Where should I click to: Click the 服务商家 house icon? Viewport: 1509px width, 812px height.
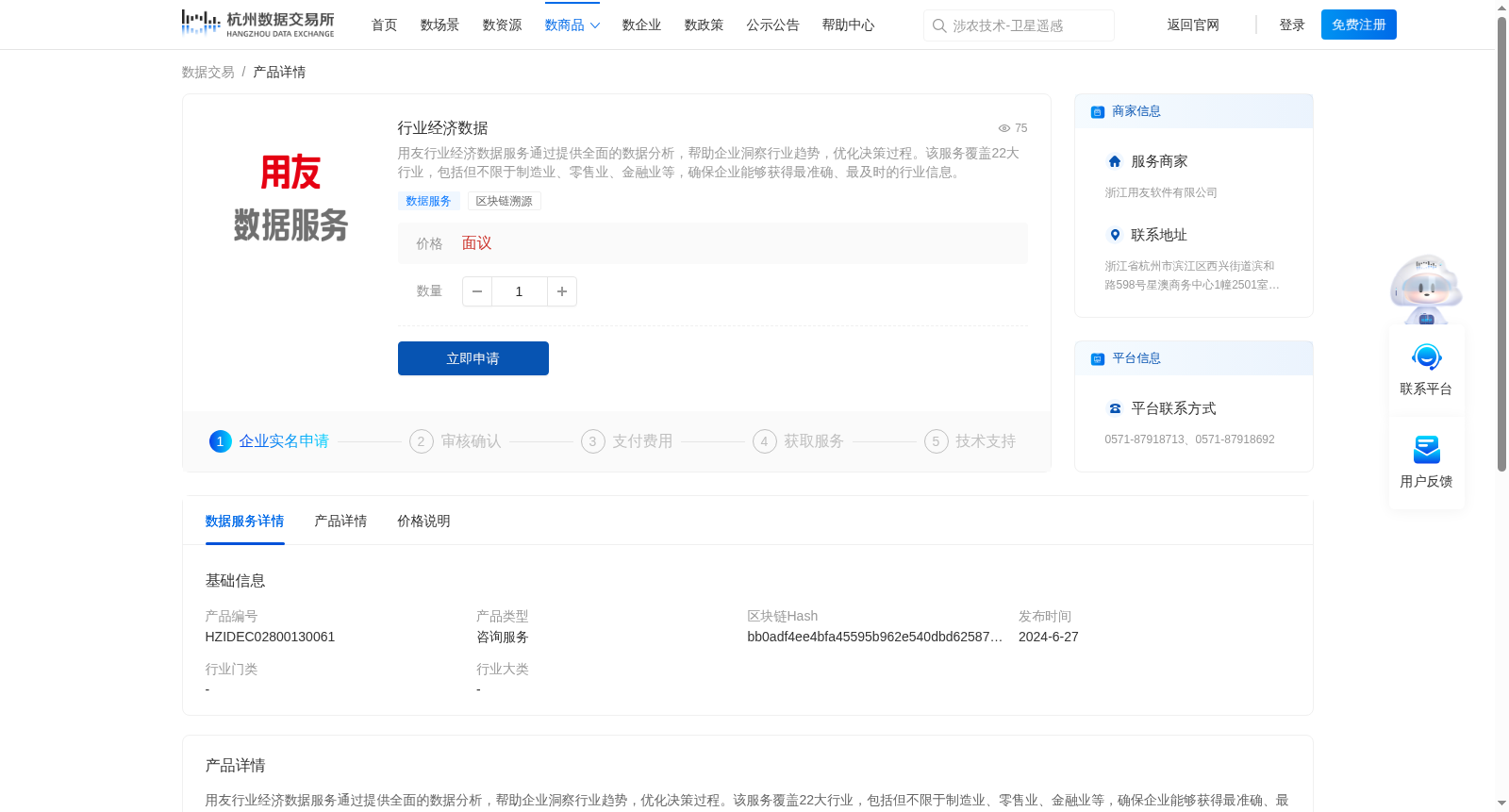point(1115,161)
